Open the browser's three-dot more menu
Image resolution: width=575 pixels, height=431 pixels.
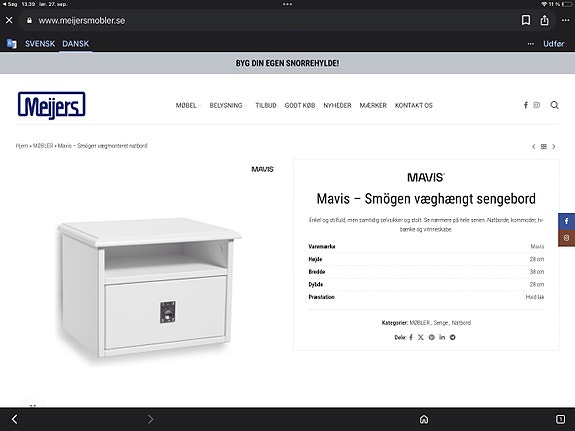click(x=565, y=20)
